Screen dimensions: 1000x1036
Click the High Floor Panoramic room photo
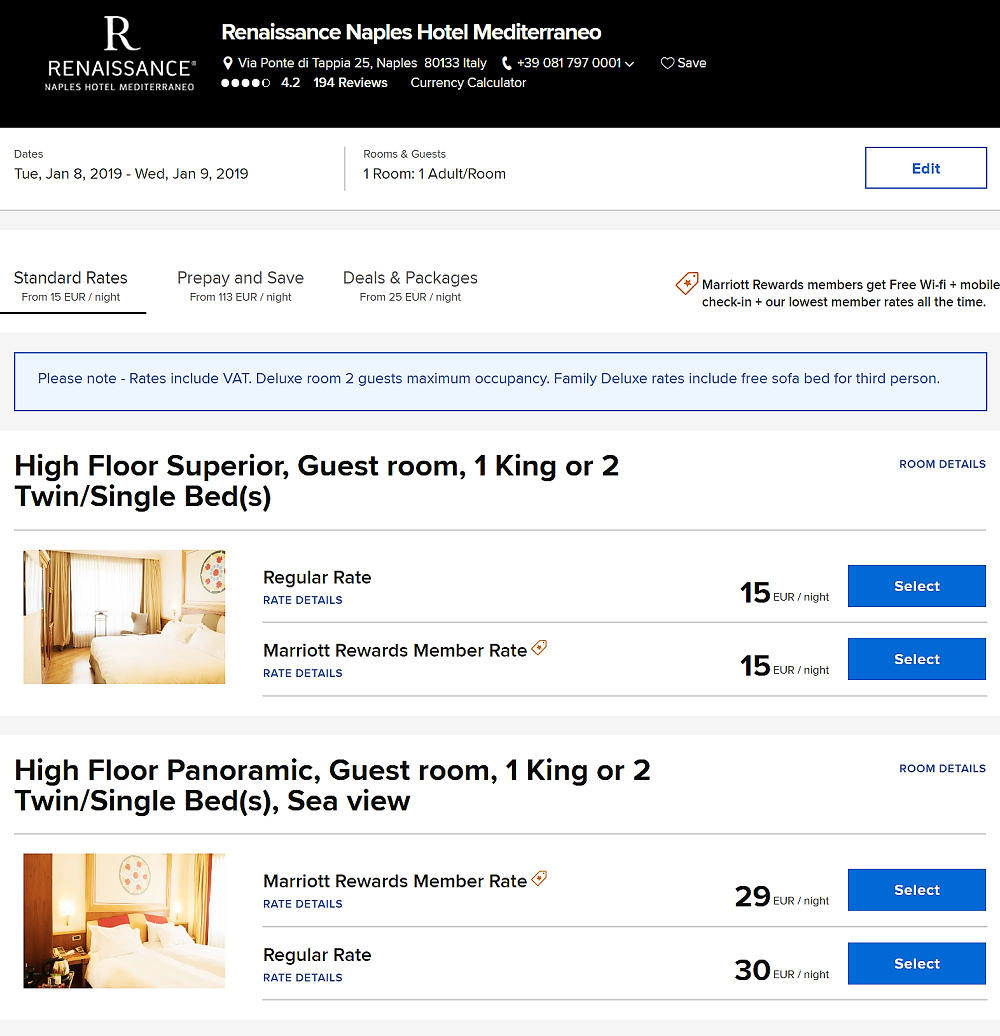(124, 920)
